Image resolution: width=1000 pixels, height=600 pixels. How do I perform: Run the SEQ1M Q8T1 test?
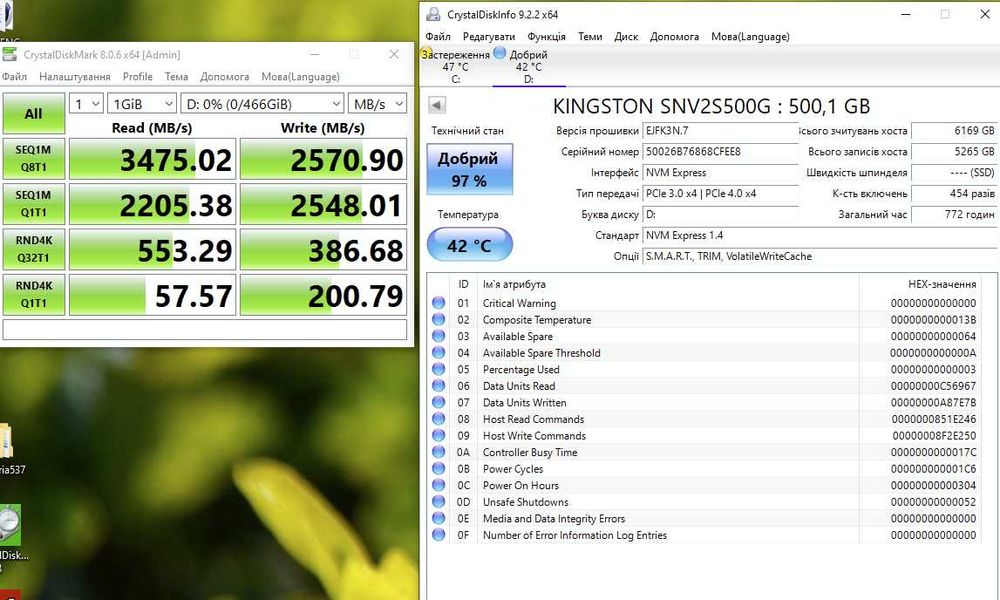(34, 159)
